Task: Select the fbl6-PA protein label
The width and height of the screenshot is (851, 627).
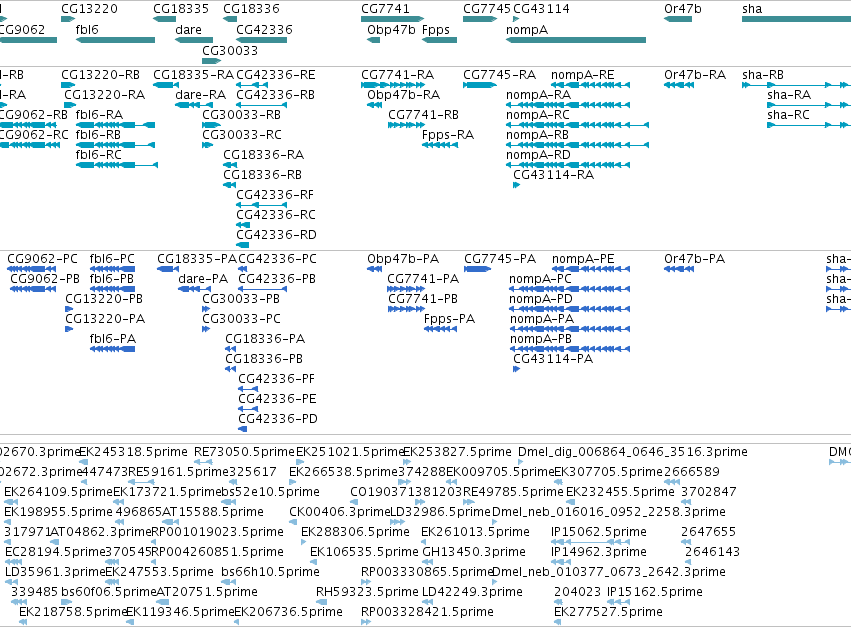Action: [112, 339]
